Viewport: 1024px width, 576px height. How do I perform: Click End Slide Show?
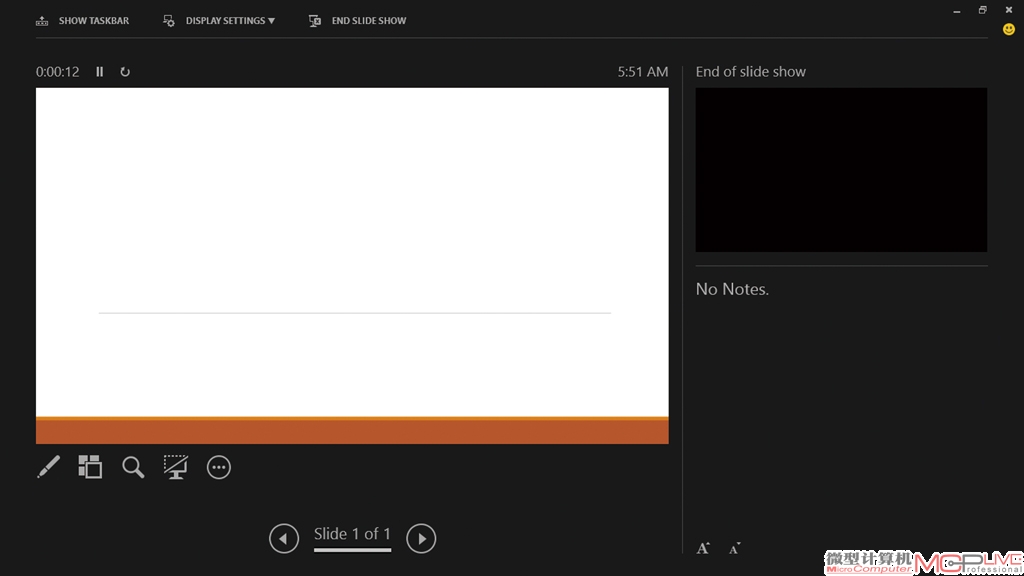pos(357,21)
